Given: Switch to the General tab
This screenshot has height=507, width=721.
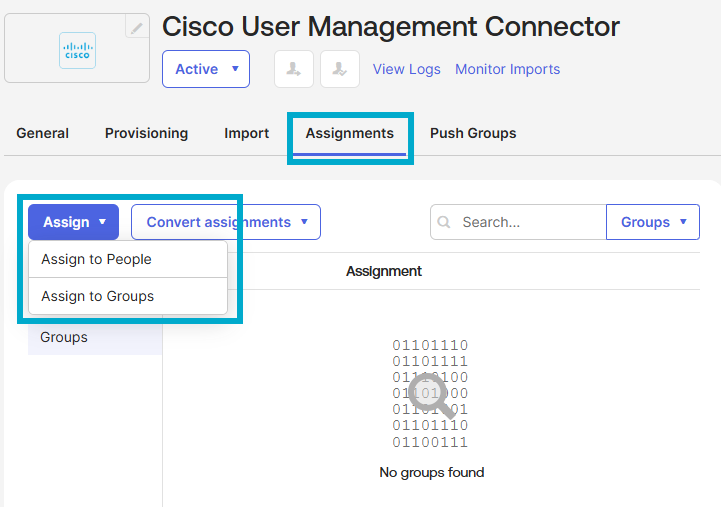Looking at the screenshot, I should pos(42,133).
